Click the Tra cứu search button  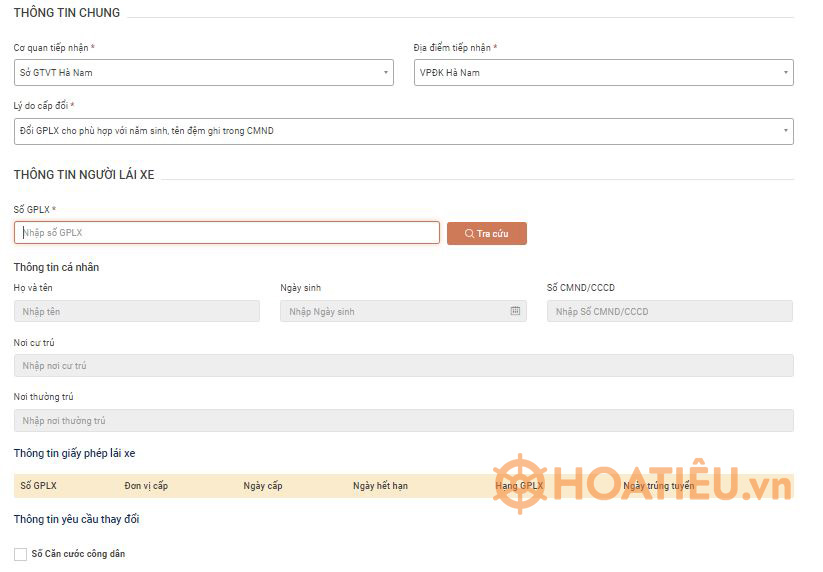click(x=486, y=233)
